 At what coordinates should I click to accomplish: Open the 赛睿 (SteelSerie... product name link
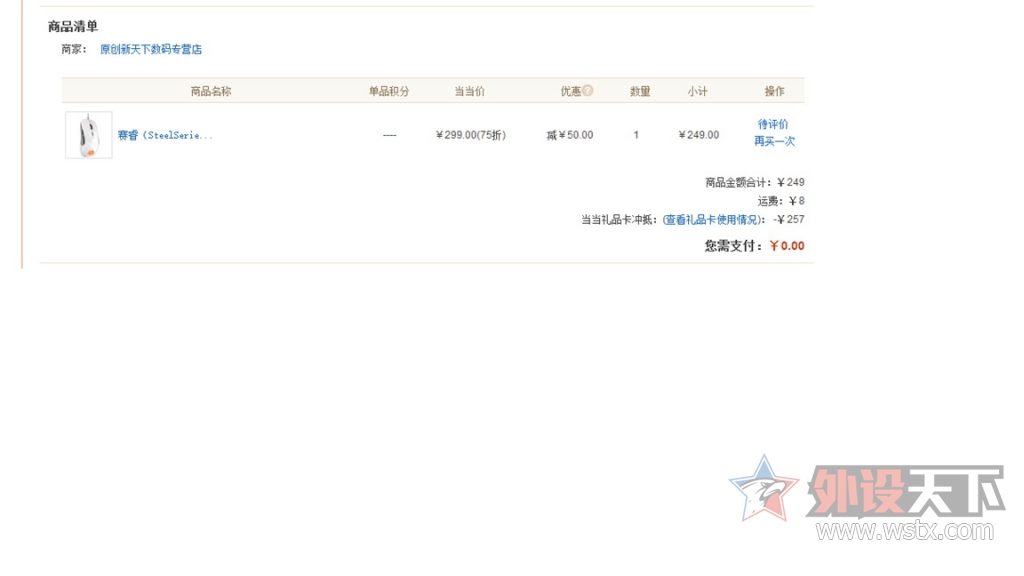165,135
